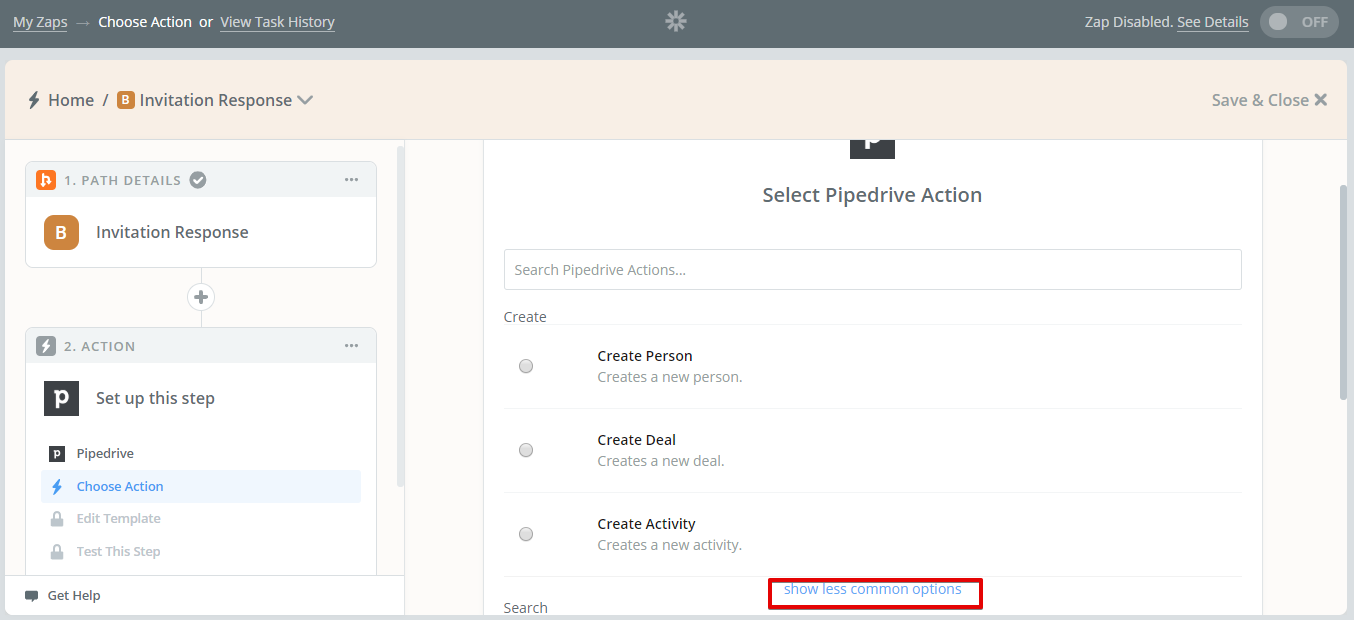Viewport: 1354px width, 620px height.
Task: Go to Home in the breadcrumb
Action: pyautogui.click(x=71, y=100)
